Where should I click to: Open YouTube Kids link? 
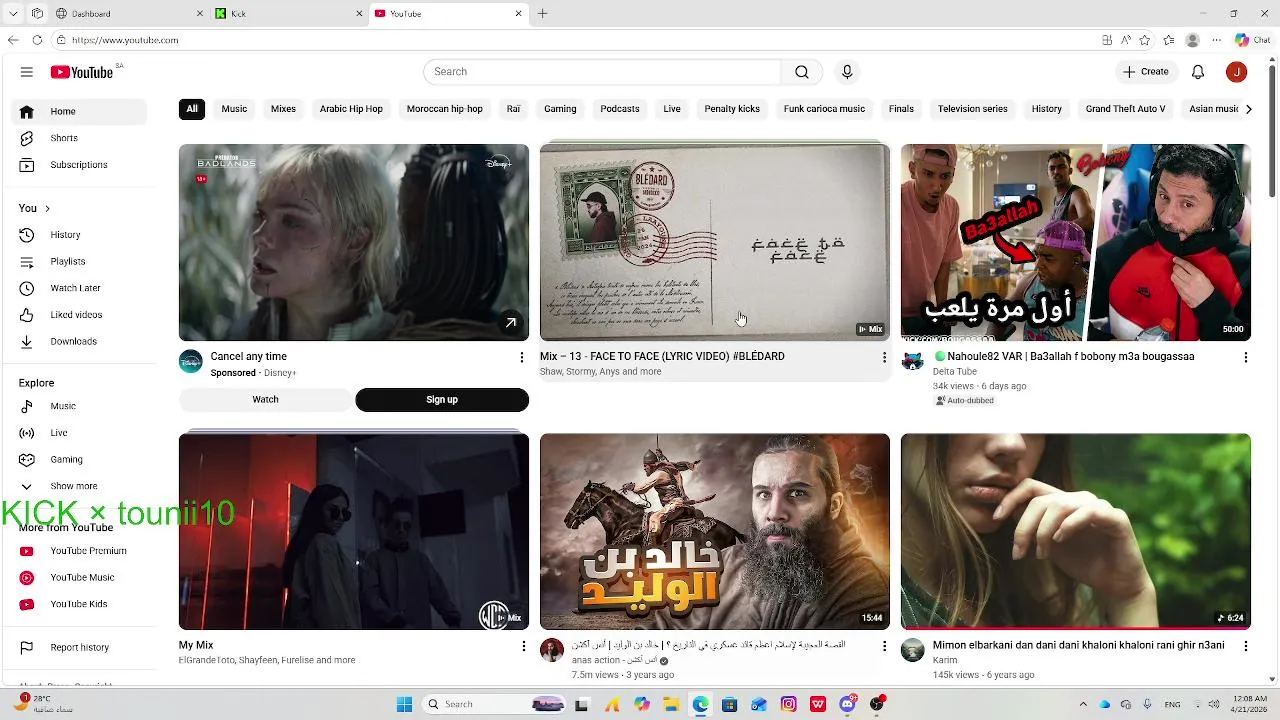pyautogui.click(x=80, y=604)
